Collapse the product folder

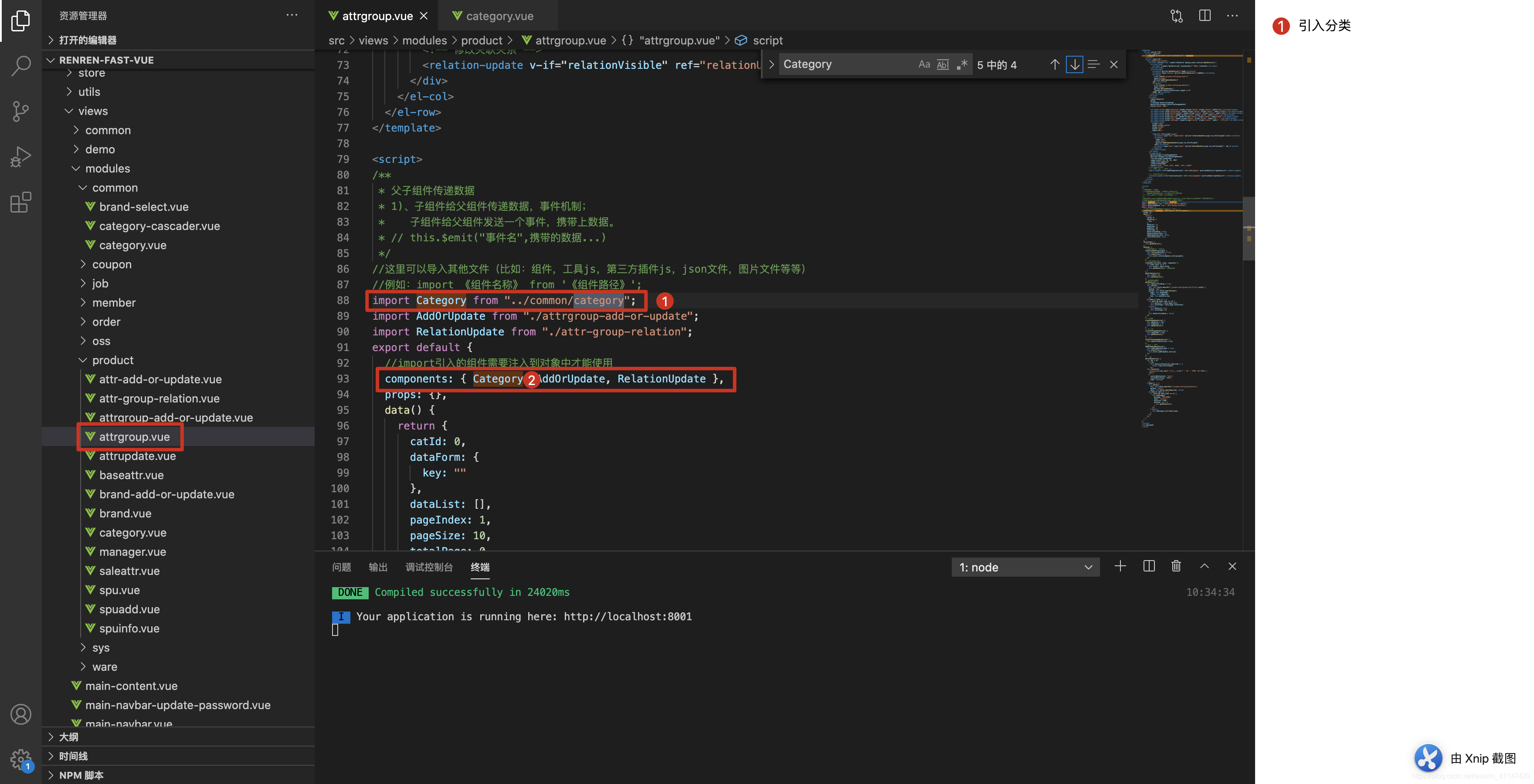(112, 360)
